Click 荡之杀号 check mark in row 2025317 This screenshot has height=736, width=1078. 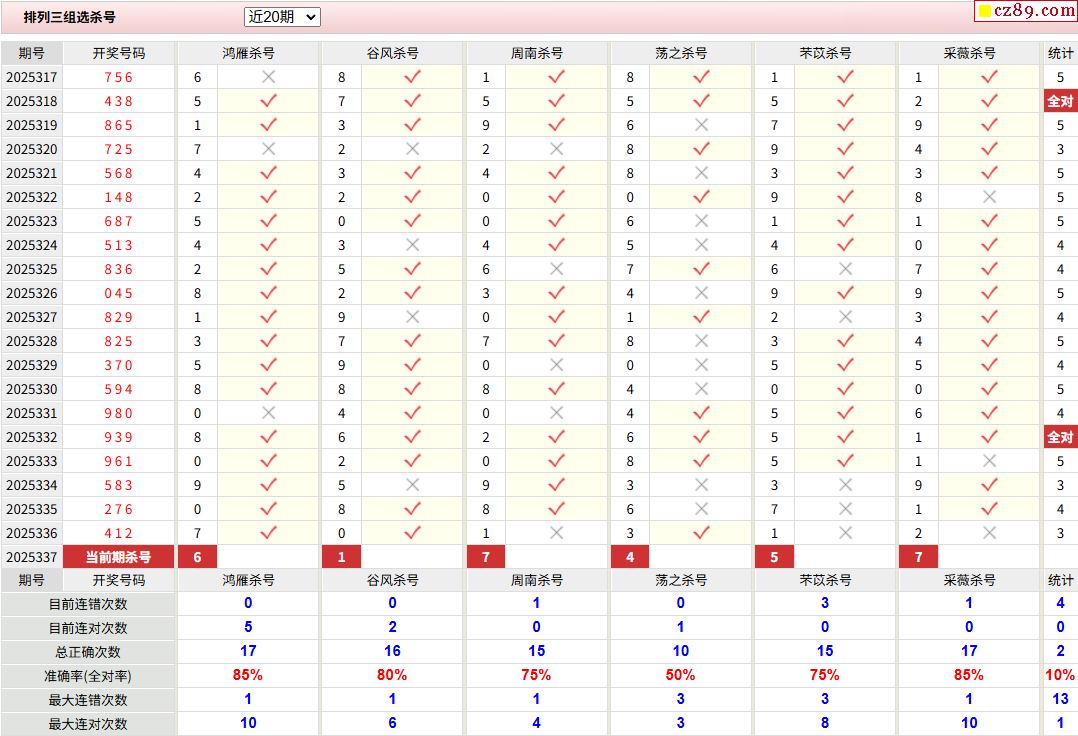tap(701, 77)
